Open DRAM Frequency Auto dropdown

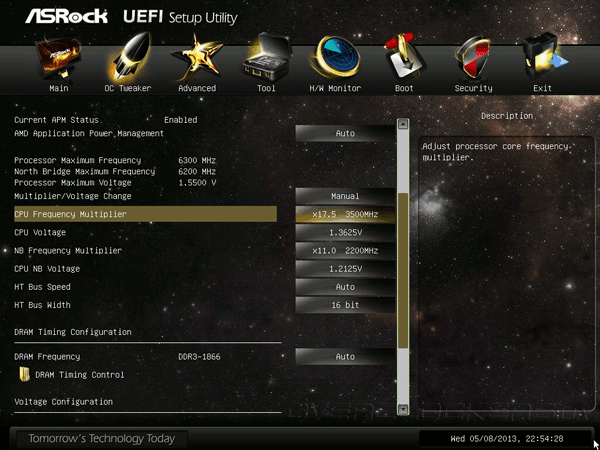345,357
